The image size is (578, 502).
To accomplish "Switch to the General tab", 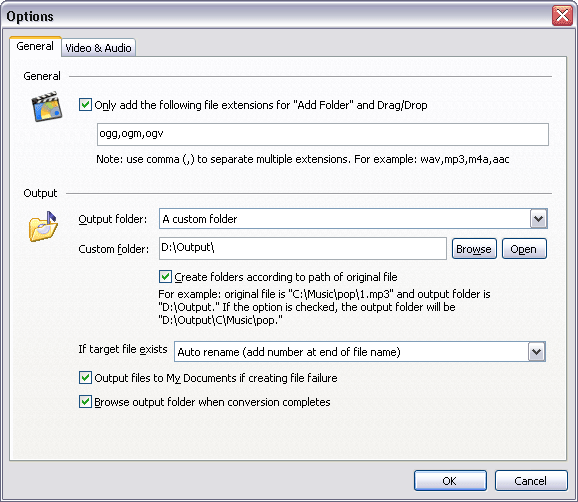I will (x=35, y=46).
